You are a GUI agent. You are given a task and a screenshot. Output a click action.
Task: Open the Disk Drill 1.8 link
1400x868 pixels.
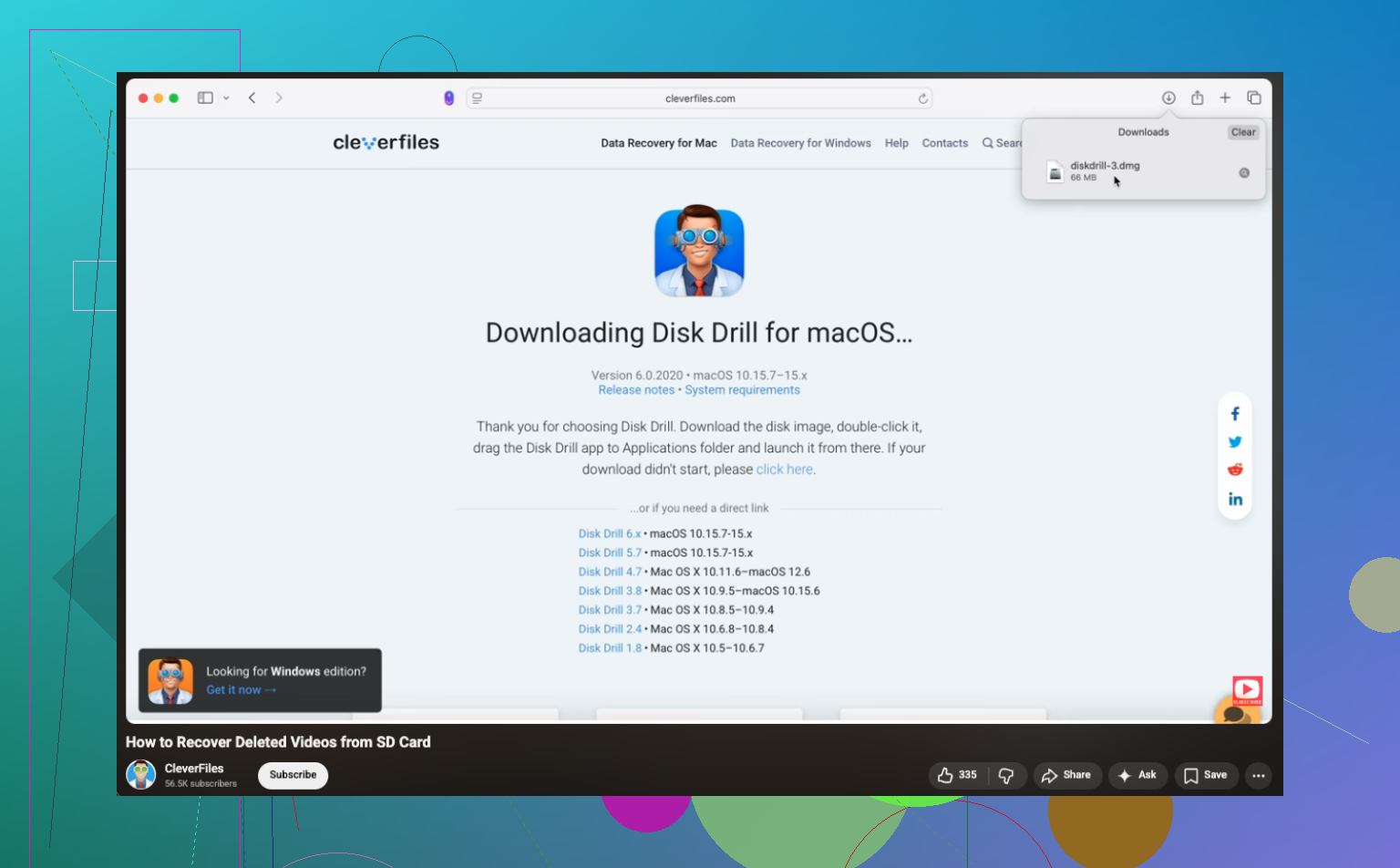point(610,649)
